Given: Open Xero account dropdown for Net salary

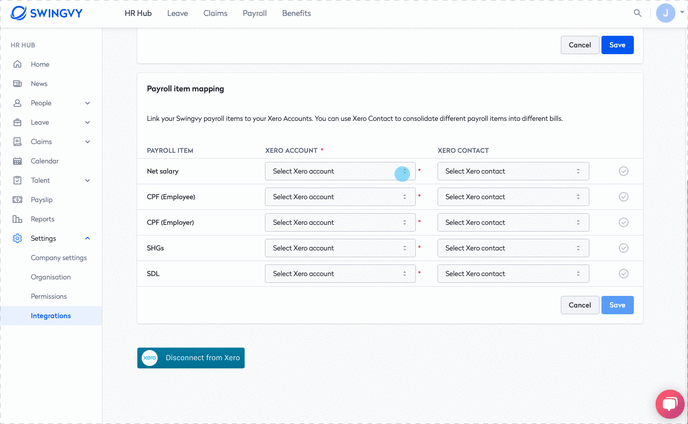Looking at the screenshot, I should pos(340,171).
